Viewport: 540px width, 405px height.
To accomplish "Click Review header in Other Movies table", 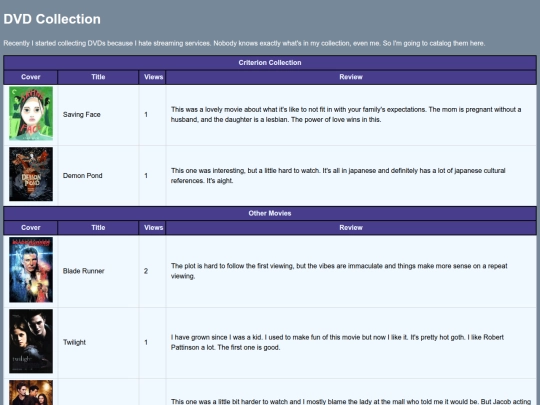I will click(x=351, y=228).
